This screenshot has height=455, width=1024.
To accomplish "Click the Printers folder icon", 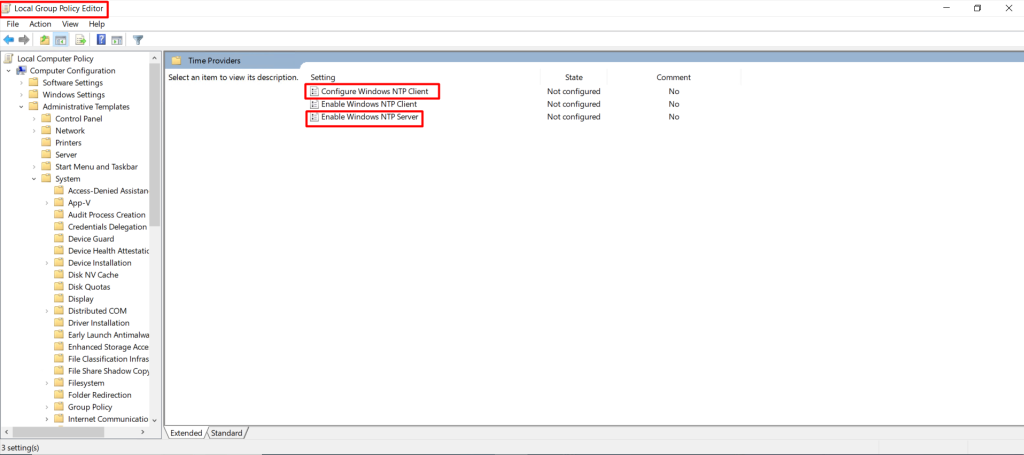I will pos(46,143).
